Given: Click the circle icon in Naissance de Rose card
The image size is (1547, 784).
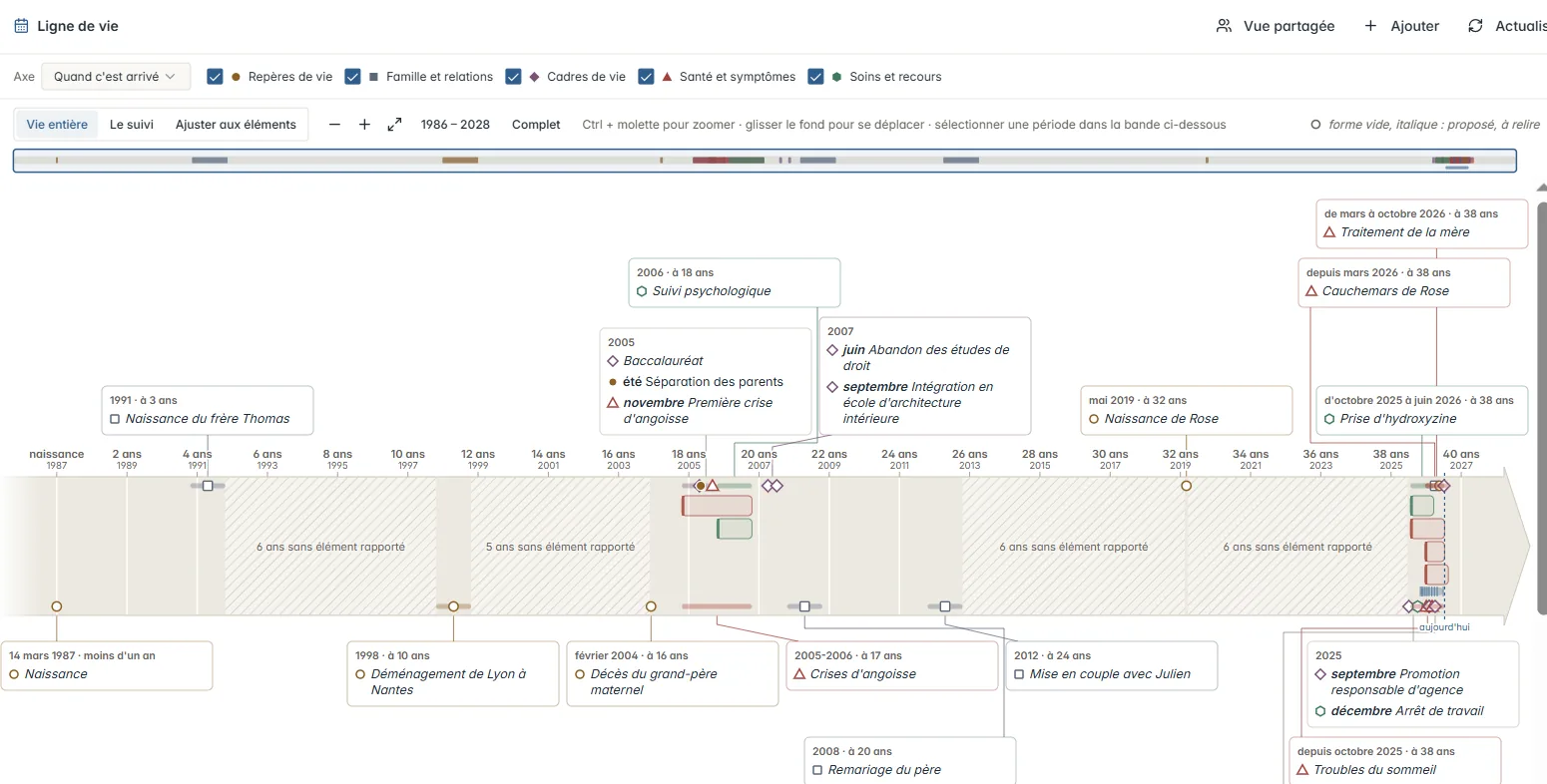Looking at the screenshot, I should pyautogui.click(x=1094, y=419).
